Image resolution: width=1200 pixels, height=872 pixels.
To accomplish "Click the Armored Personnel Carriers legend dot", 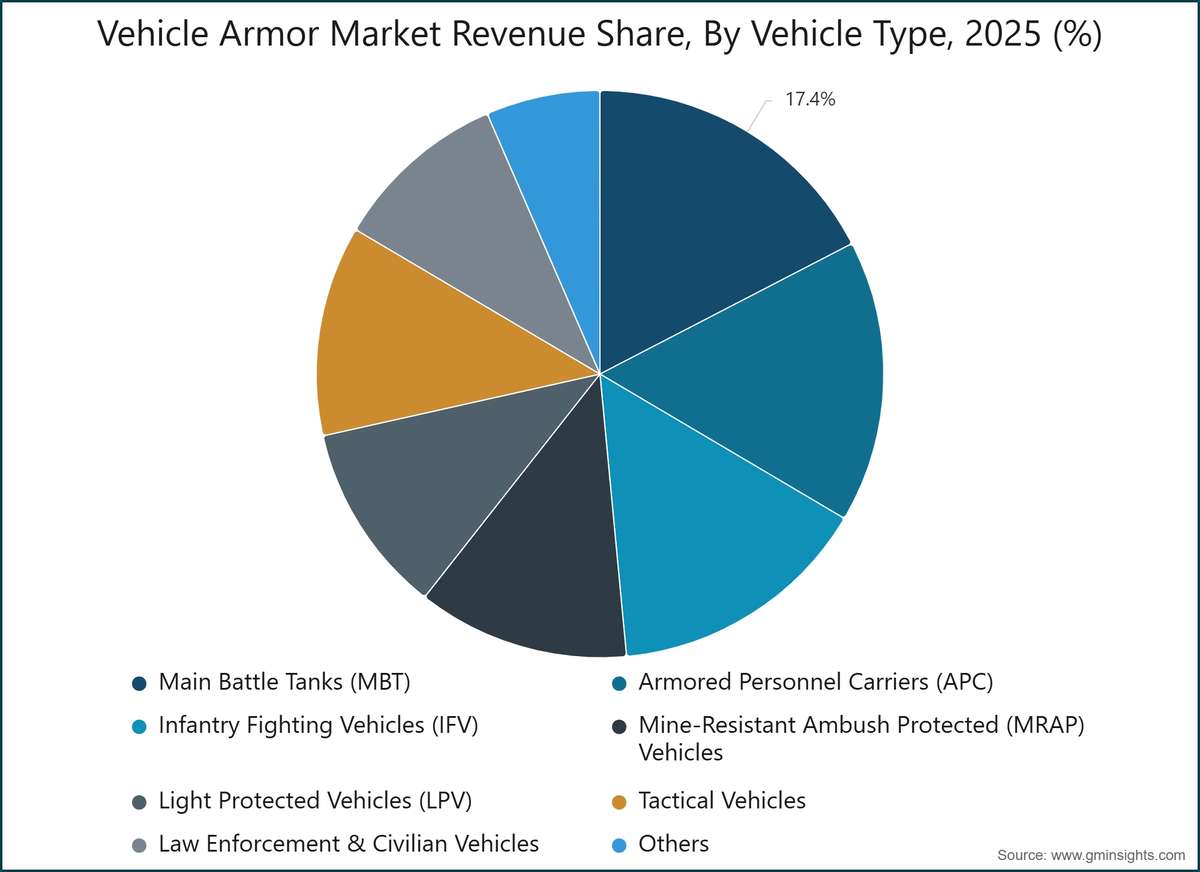I will tap(619, 683).
